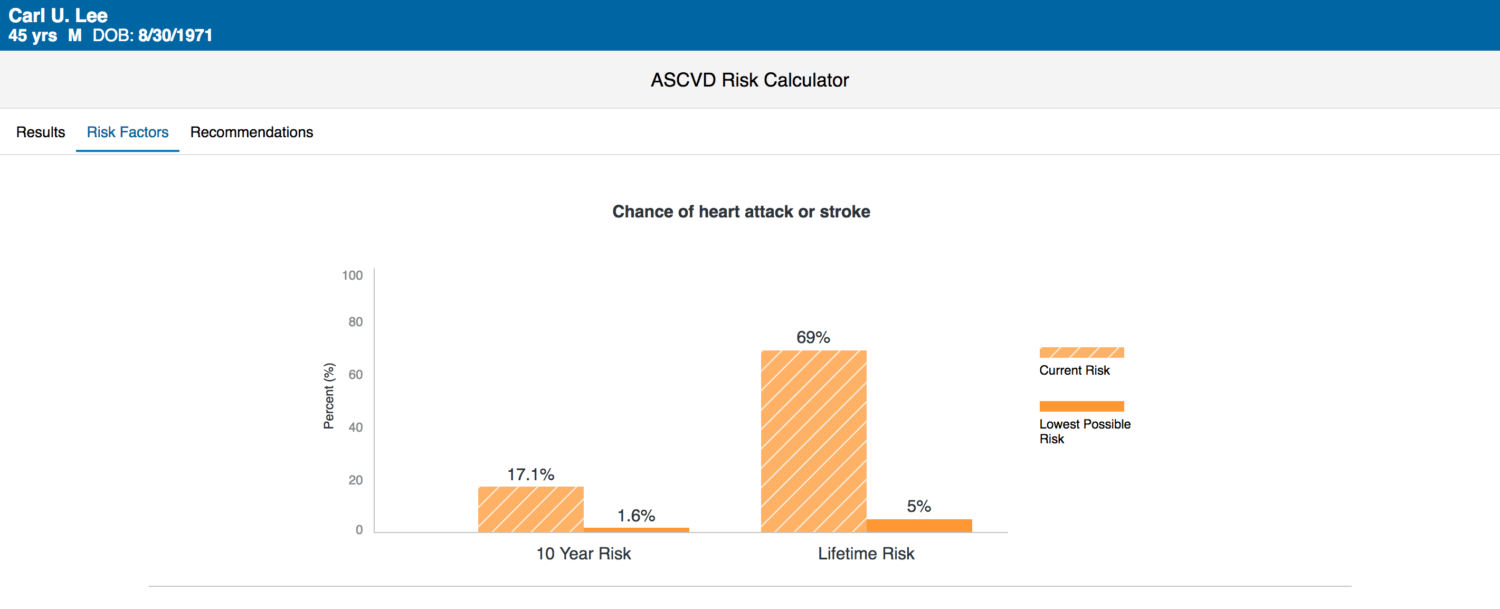
Task: Click the chart title Chance of heart attack or stroke
Action: [740, 211]
